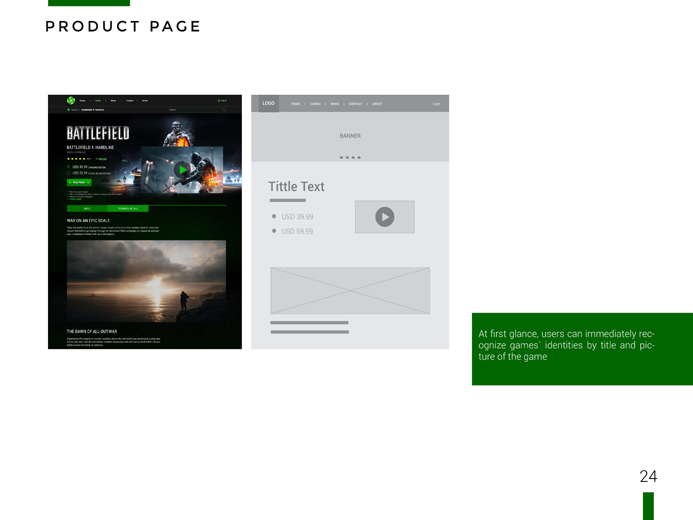Click the highlighted green Games nav item in mockup
The image size is (693, 520).
pyautogui.click(x=98, y=101)
